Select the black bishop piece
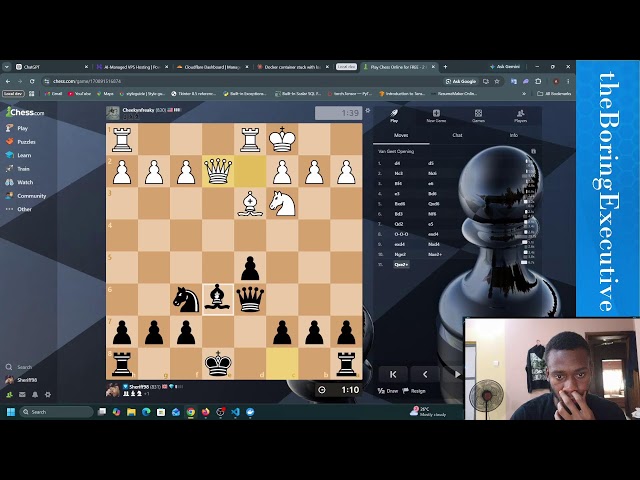 pos(218,299)
